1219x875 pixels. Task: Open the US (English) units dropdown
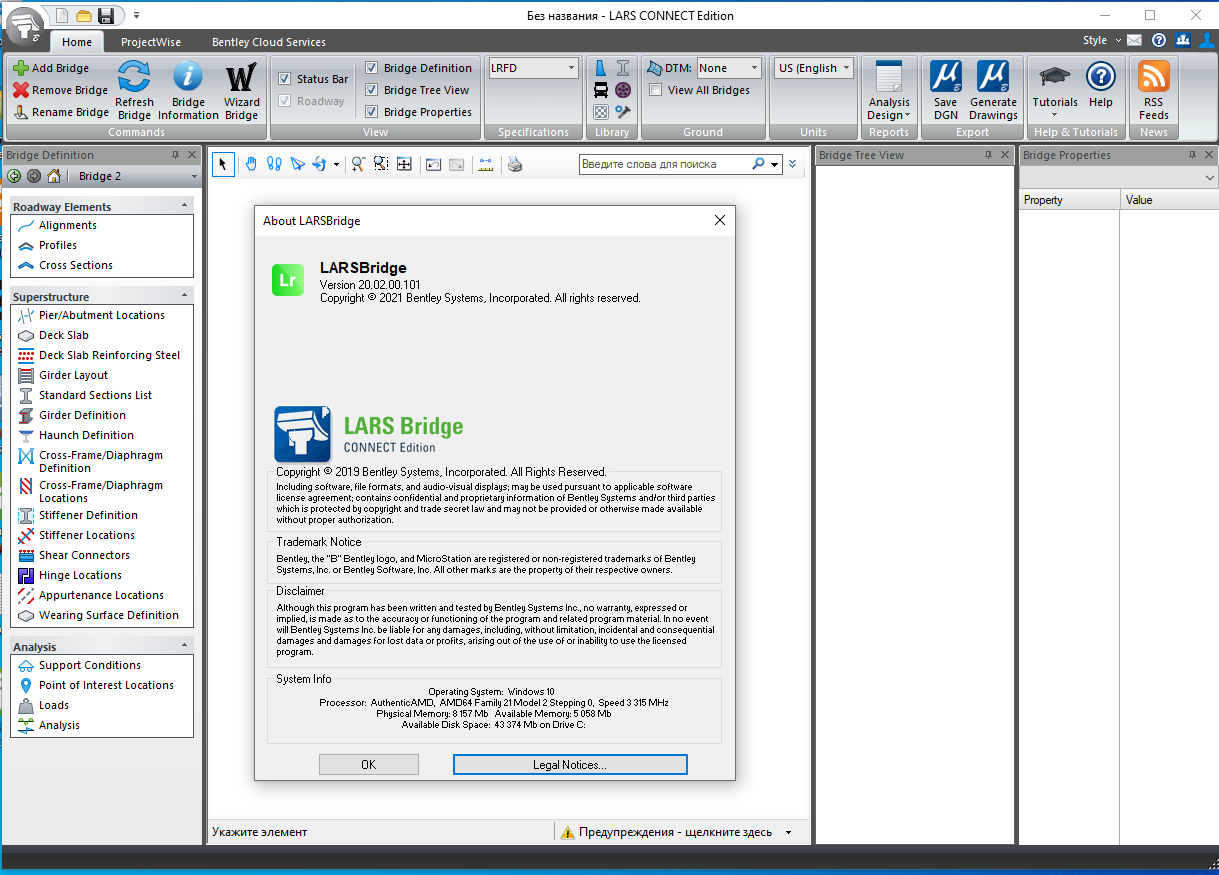coord(814,68)
